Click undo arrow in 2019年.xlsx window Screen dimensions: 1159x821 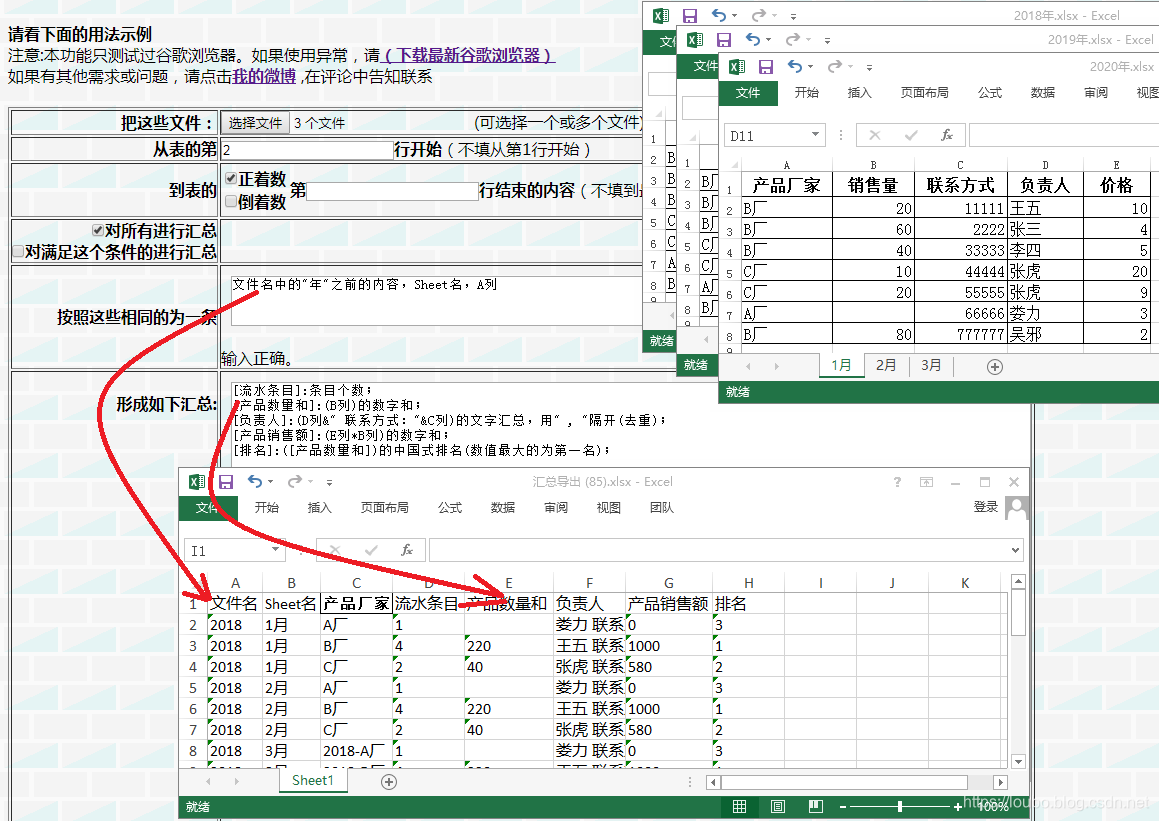pyautogui.click(x=752, y=39)
